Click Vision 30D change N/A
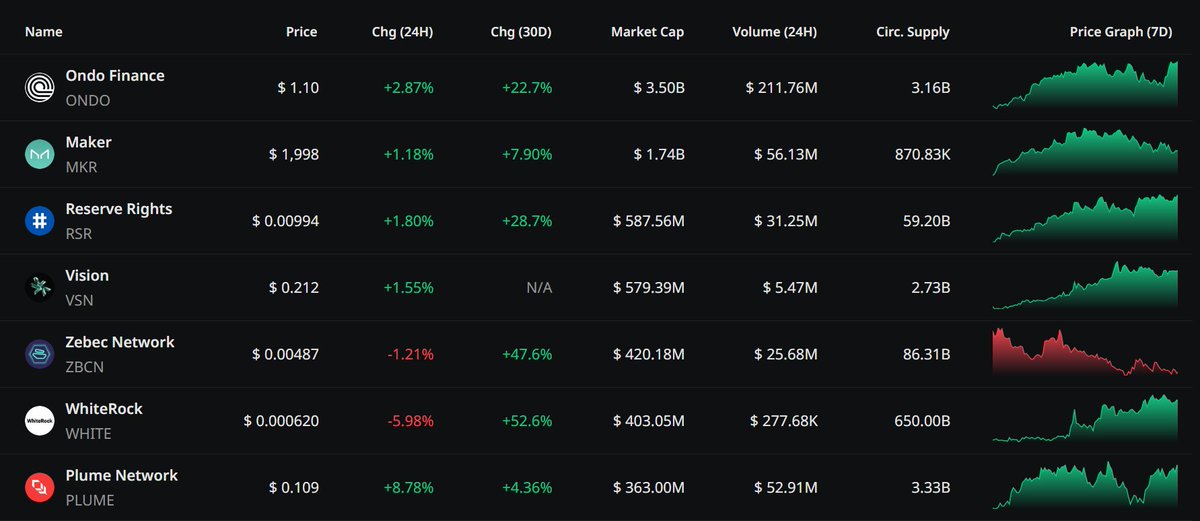 pos(539,288)
